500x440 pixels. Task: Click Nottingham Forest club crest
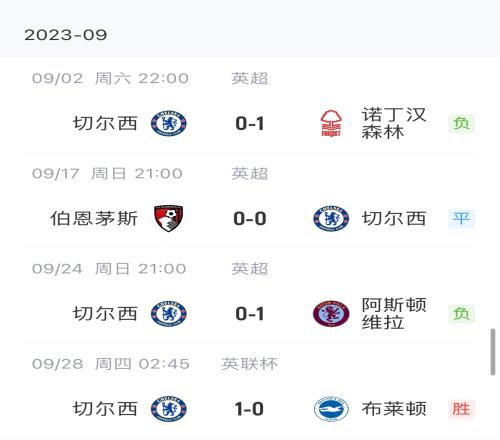pyautogui.click(x=331, y=123)
